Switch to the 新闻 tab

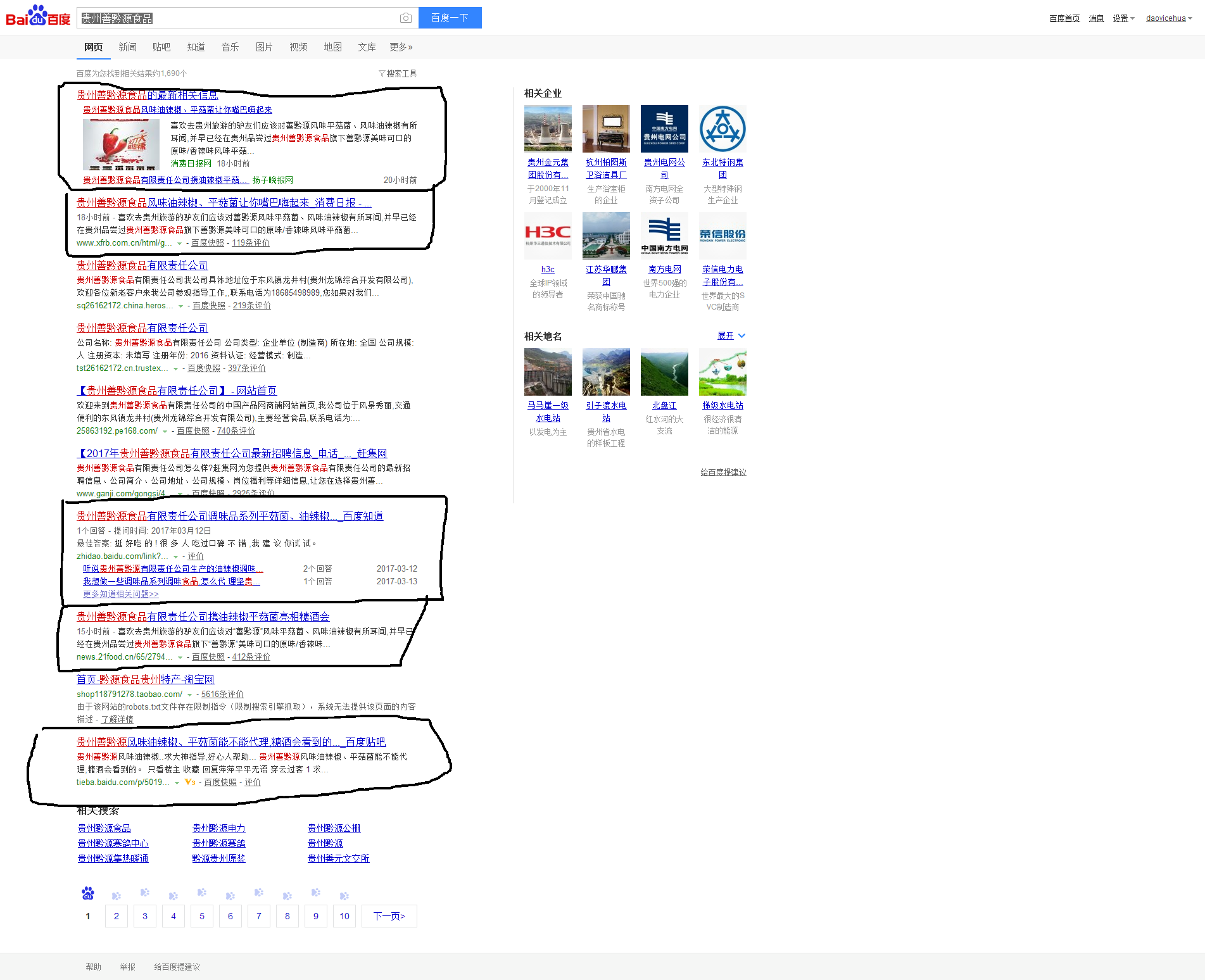[127, 47]
